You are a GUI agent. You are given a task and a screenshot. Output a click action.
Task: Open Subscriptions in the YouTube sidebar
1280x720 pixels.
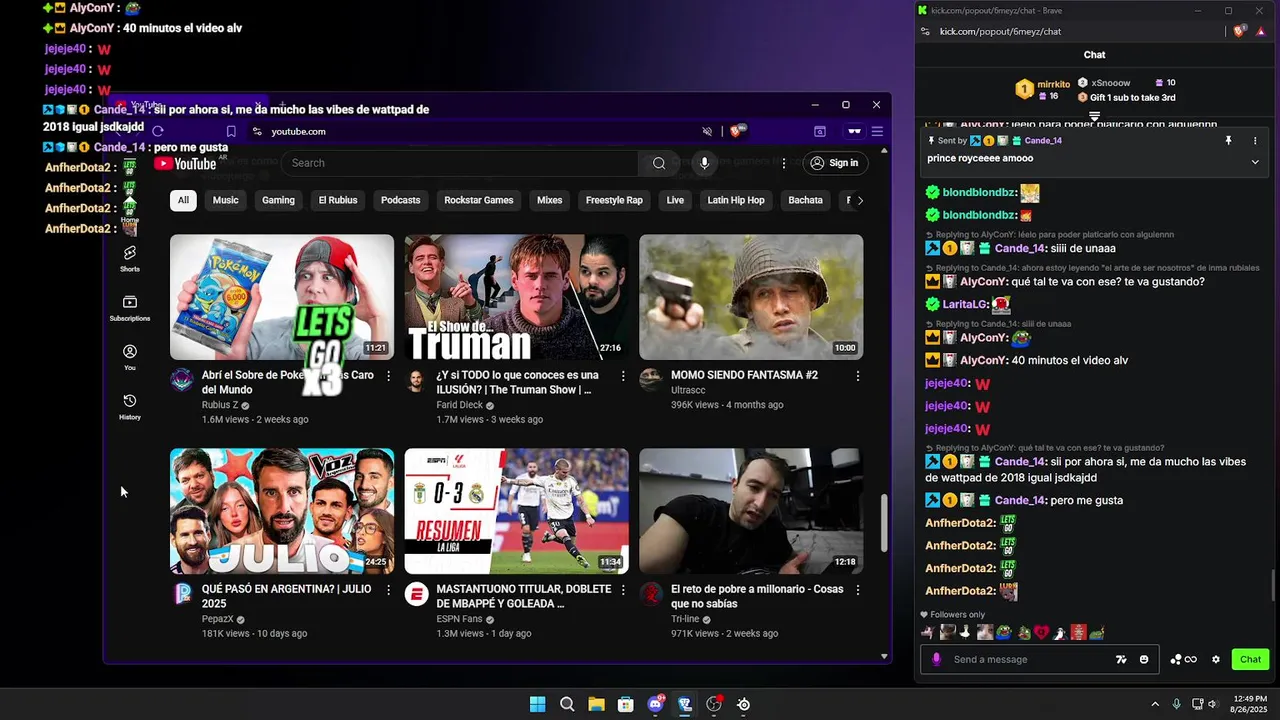[x=130, y=308]
